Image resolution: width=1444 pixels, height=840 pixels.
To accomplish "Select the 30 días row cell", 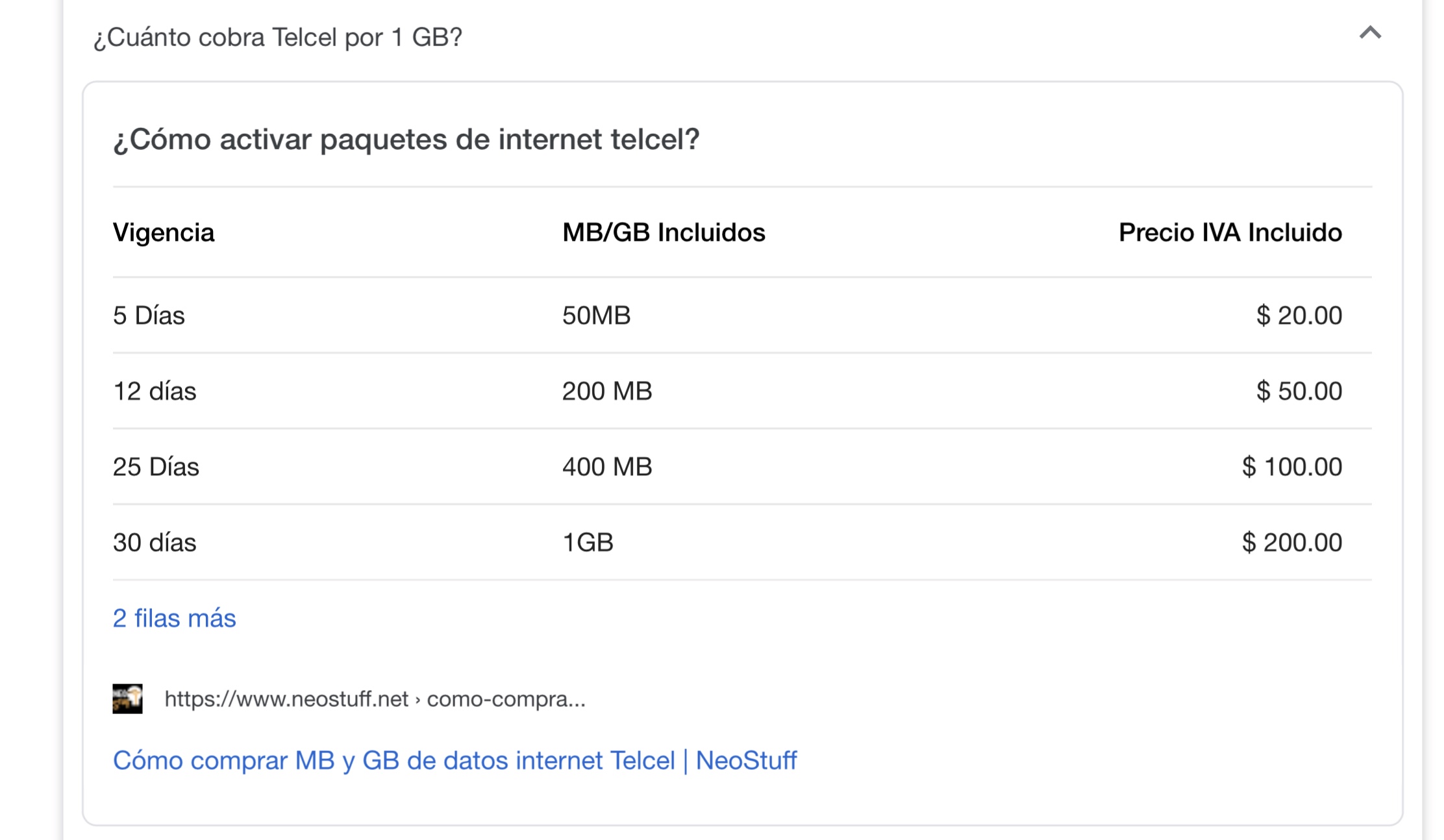I will [155, 543].
